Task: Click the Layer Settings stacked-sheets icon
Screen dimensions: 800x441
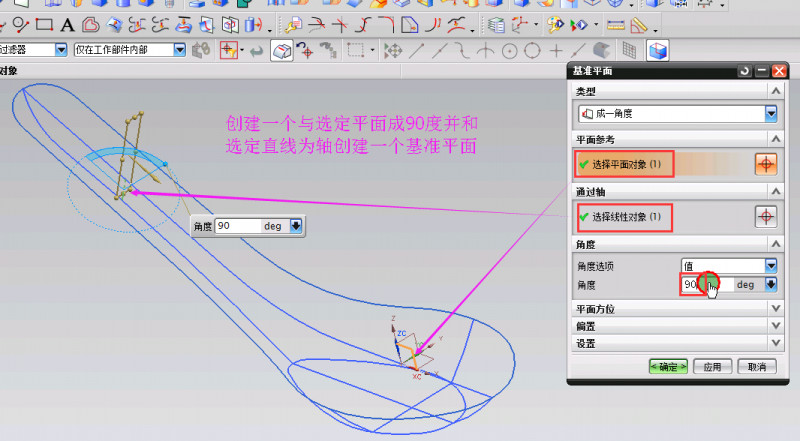Action: 496,24
